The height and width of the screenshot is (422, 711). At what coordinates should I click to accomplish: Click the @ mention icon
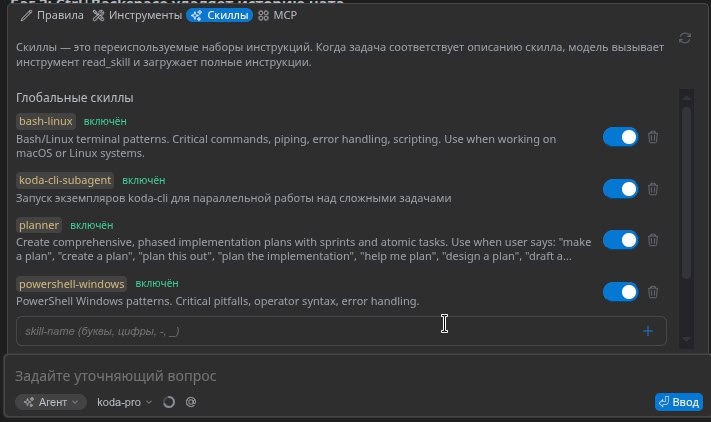190,402
